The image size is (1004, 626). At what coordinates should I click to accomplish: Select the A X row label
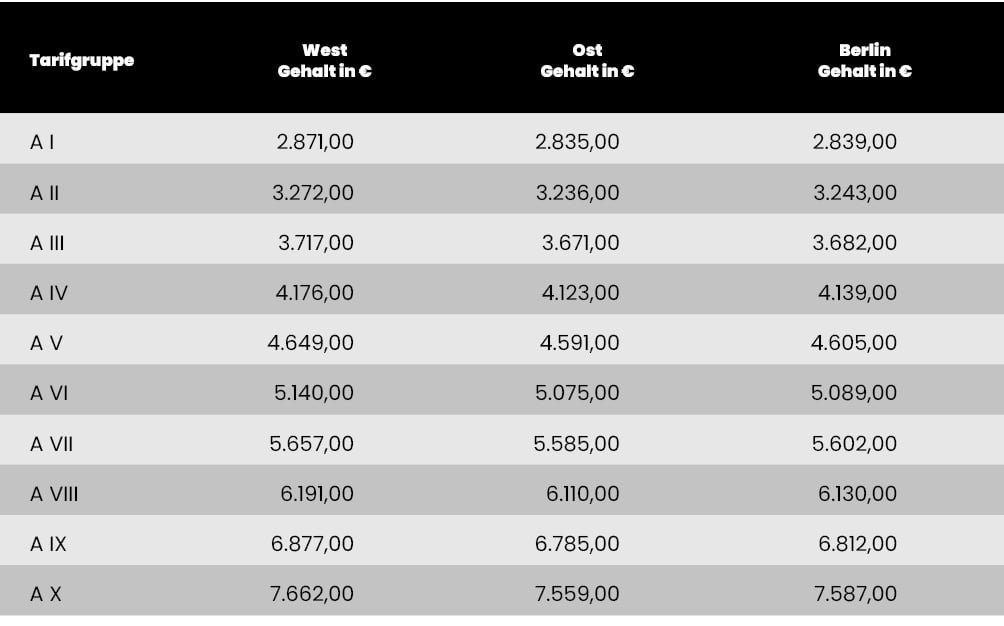point(46,594)
